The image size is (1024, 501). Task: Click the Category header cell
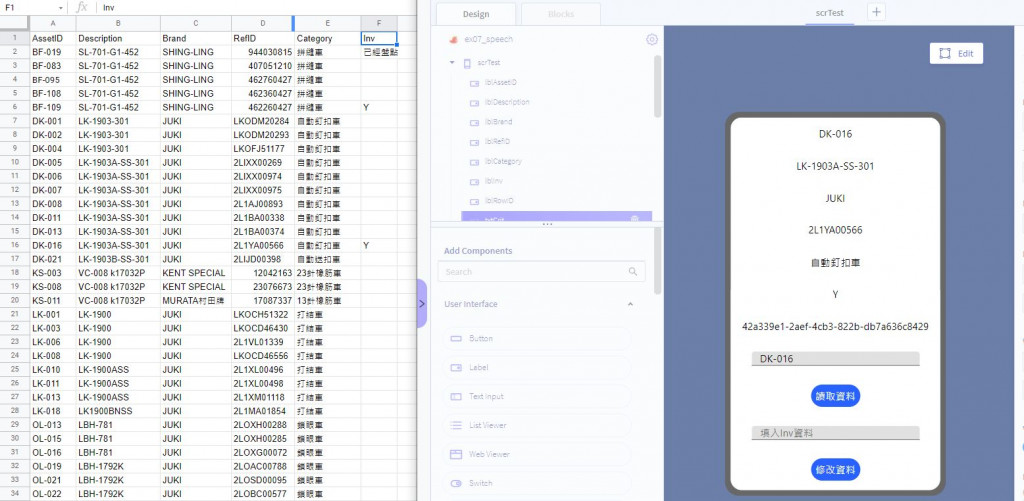pyautogui.click(x=327, y=39)
